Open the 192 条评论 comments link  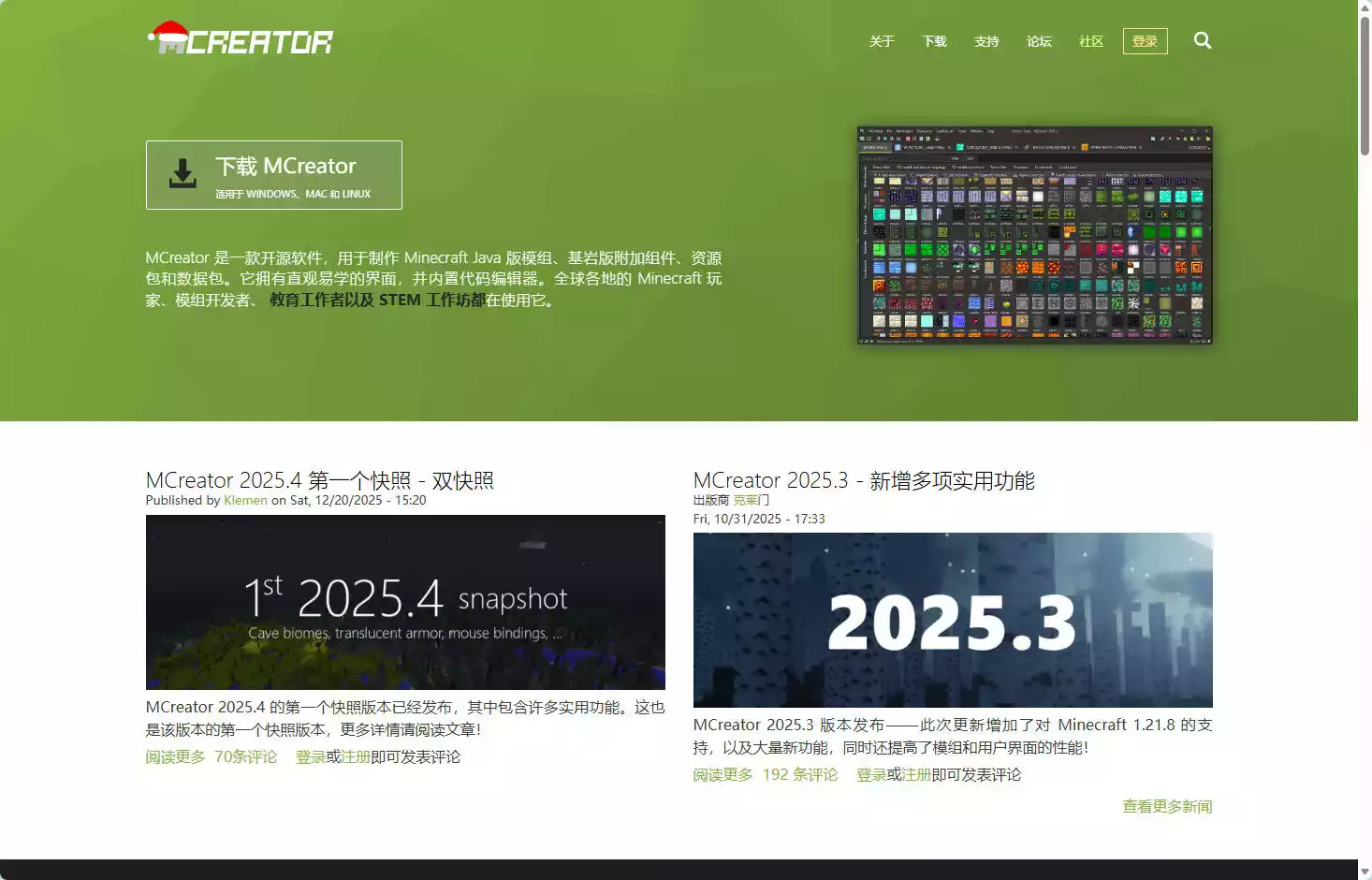[x=800, y=774]
